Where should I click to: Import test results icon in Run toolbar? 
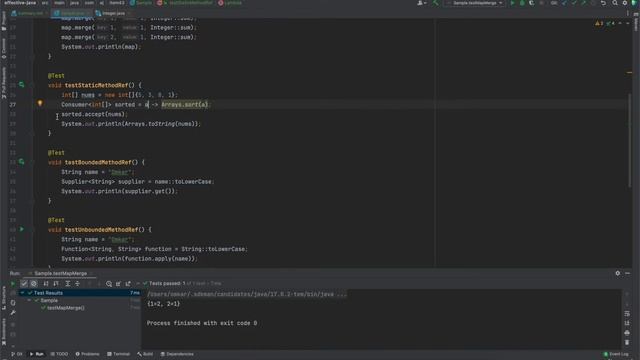tap(118, 283)
